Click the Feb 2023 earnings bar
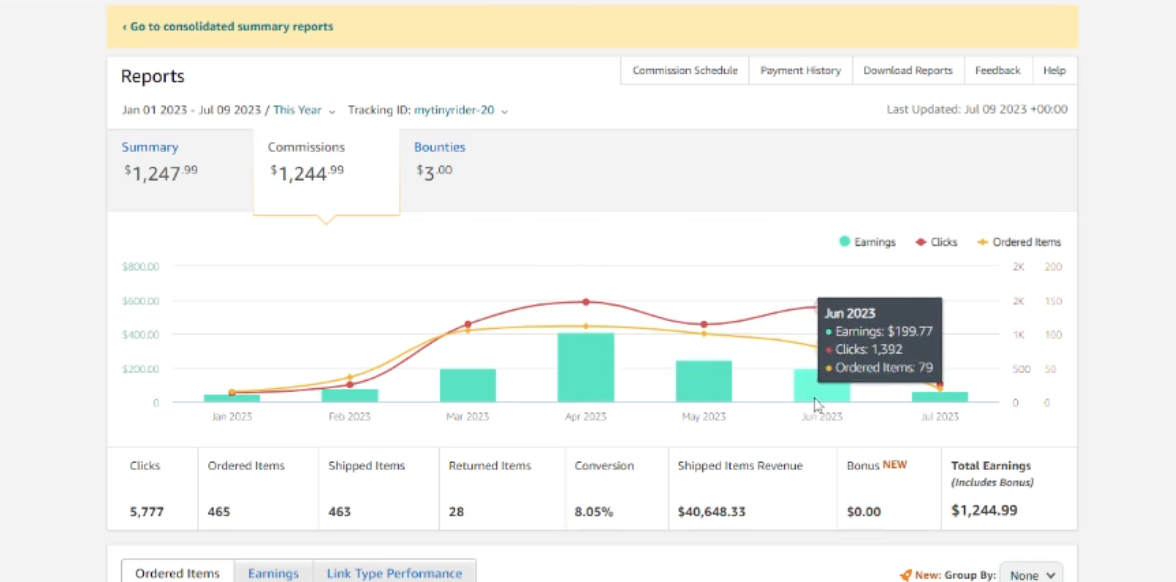The width and height of the screenshot is (1176, 582). (x=350, y=396)
